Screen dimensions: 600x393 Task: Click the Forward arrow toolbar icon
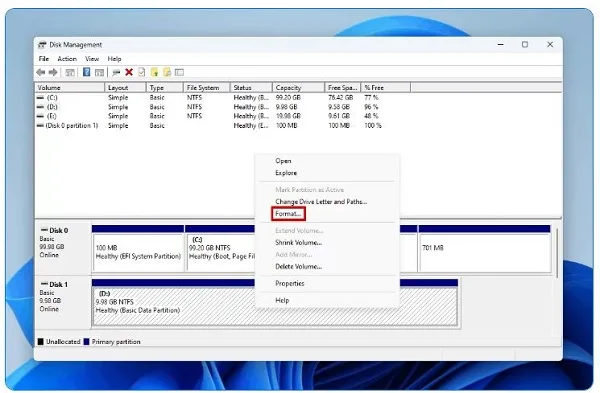[x=53, y=72]
